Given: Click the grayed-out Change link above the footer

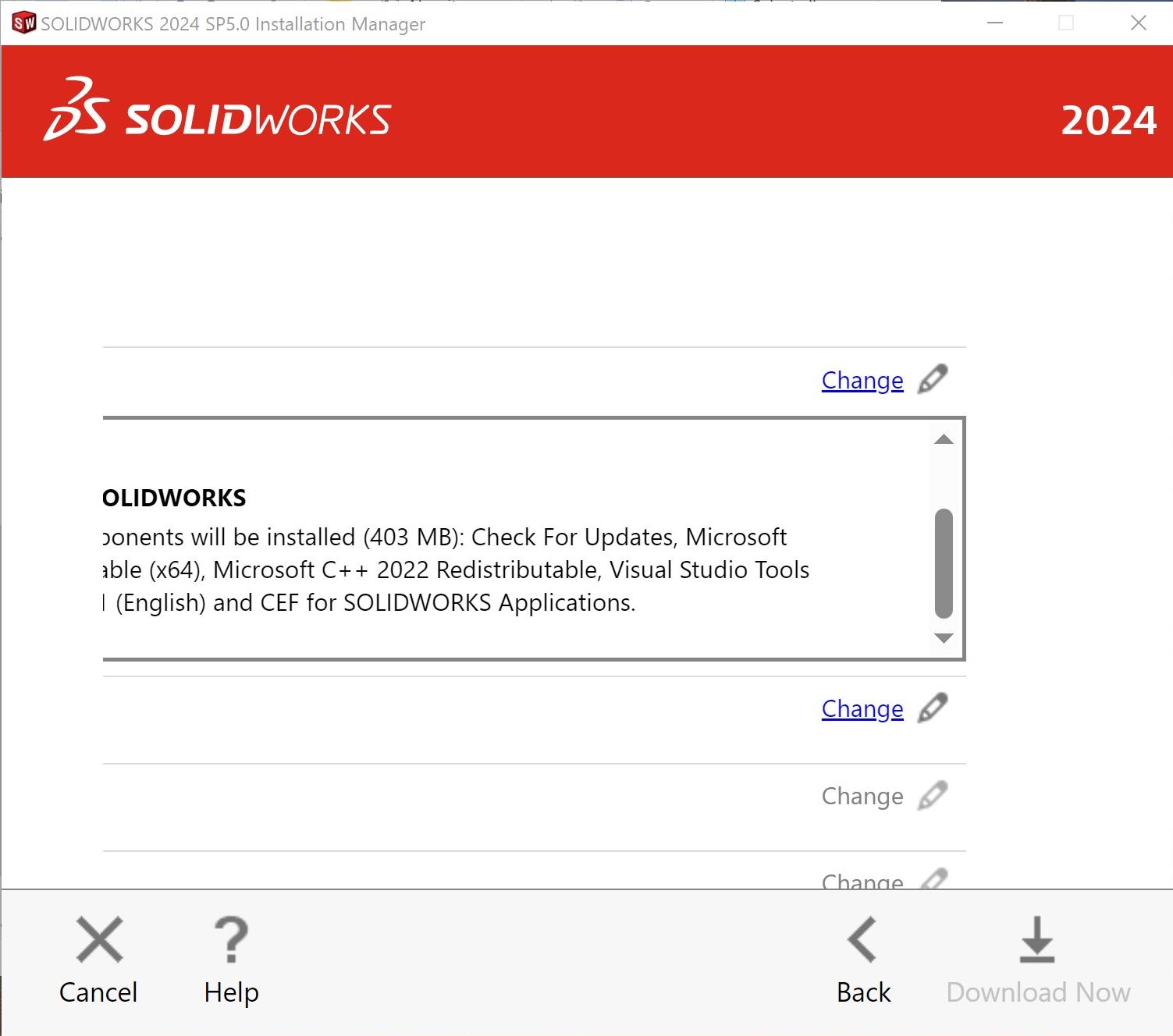Looking at the screenshot, I should pos(862,796).
